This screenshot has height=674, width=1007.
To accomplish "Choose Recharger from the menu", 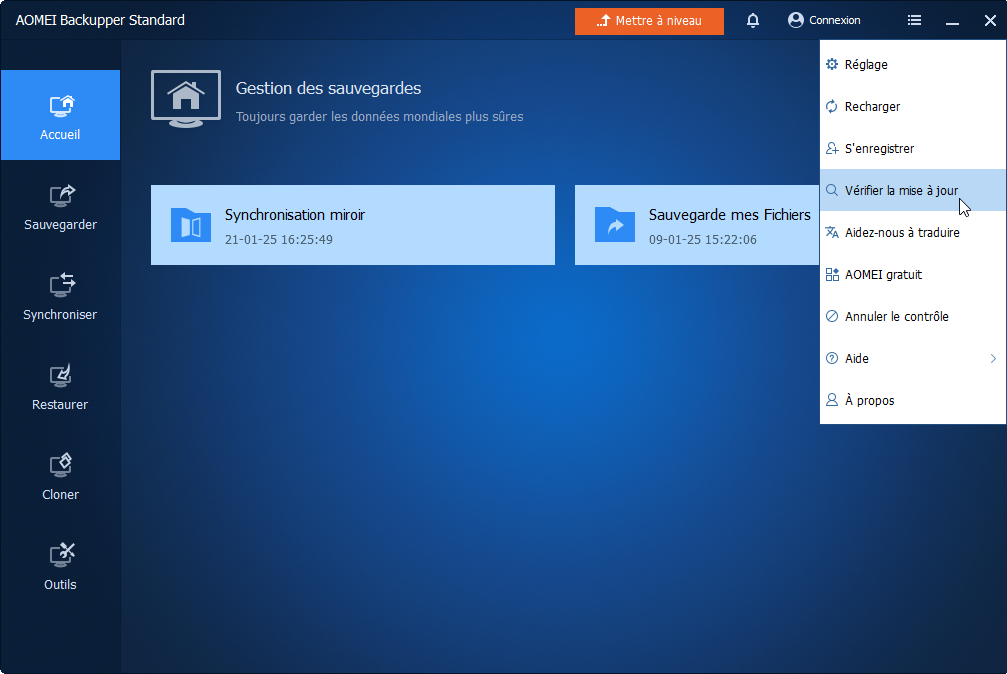I will point(913,107).
